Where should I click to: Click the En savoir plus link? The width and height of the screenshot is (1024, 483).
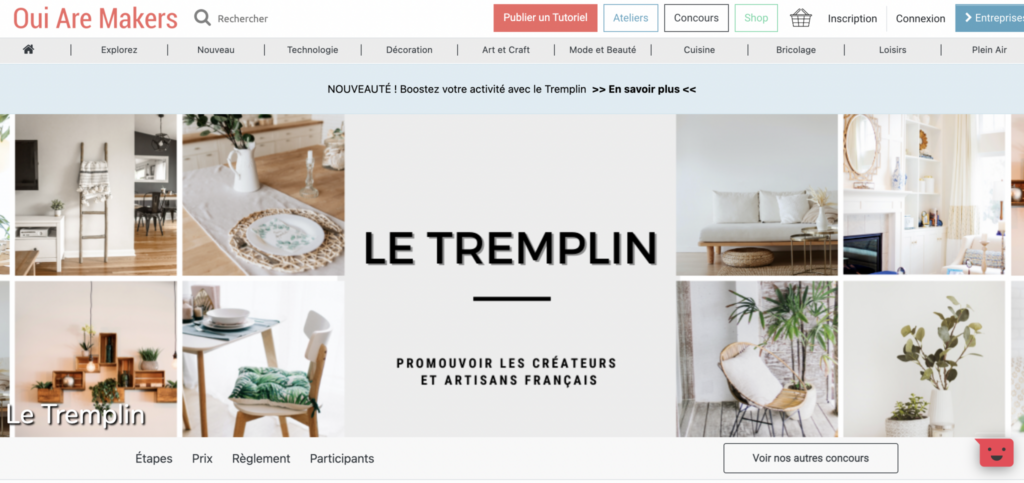click(x=644, y=89)
